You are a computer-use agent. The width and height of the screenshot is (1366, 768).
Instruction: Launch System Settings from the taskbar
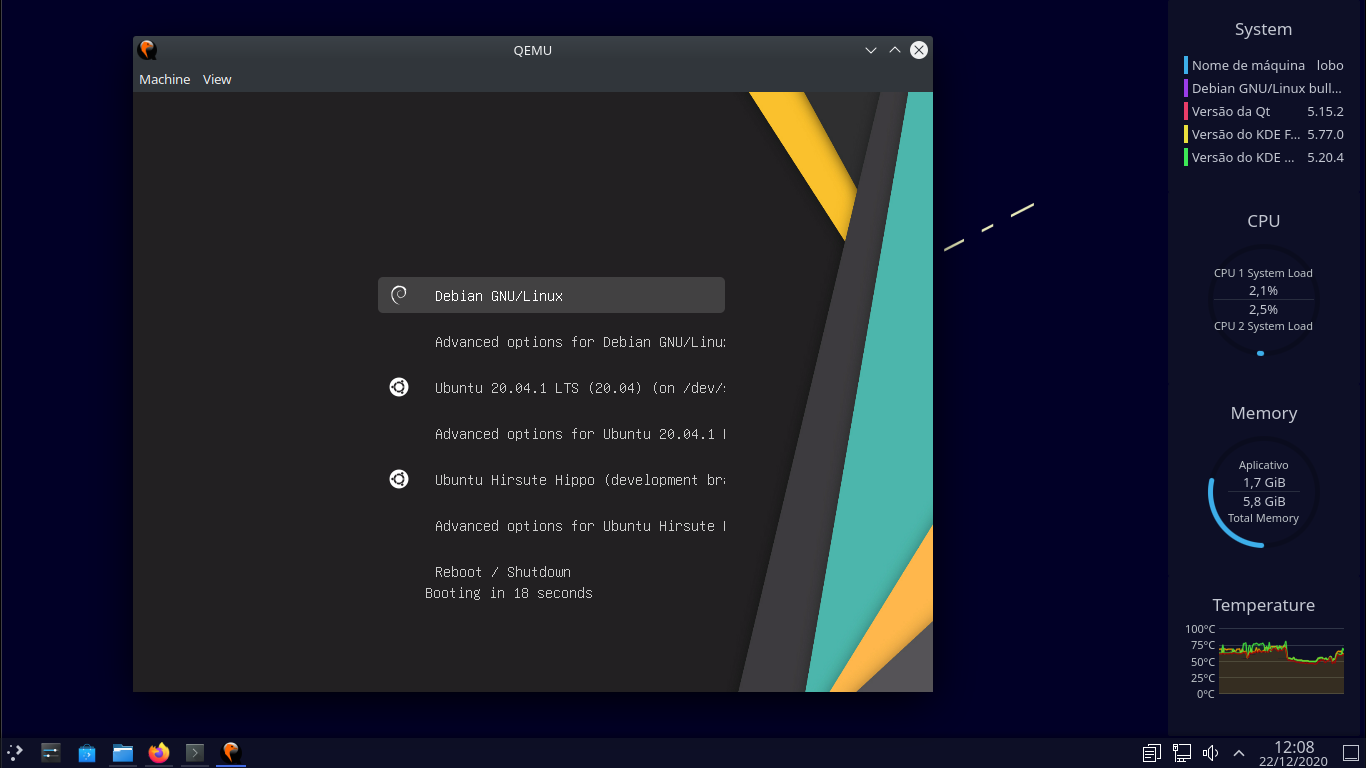coord(48,752)
